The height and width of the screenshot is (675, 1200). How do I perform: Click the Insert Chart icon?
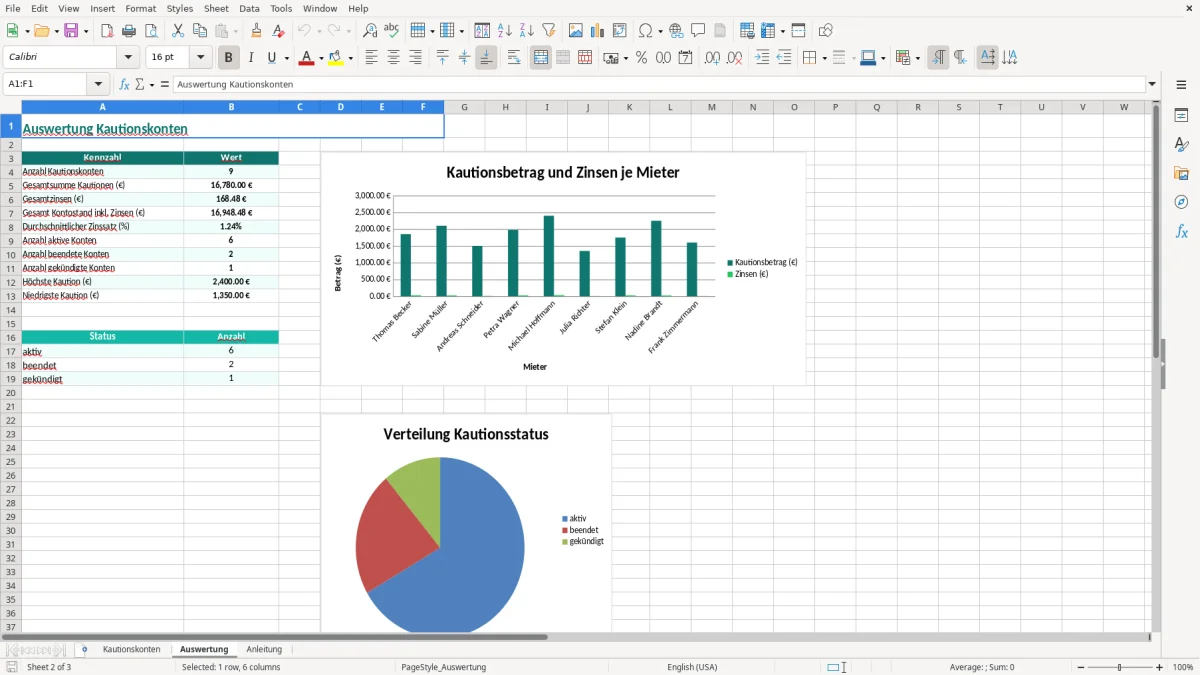[598, 31]
